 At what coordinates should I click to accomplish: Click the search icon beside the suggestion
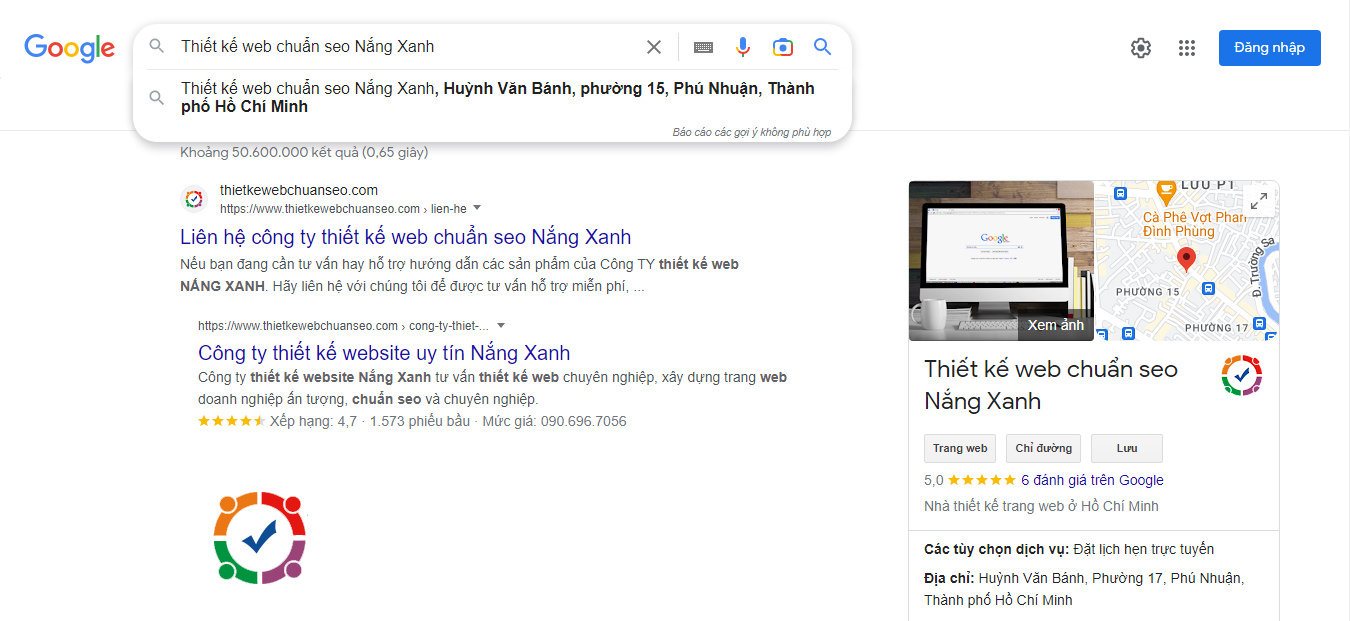(157, 97)
